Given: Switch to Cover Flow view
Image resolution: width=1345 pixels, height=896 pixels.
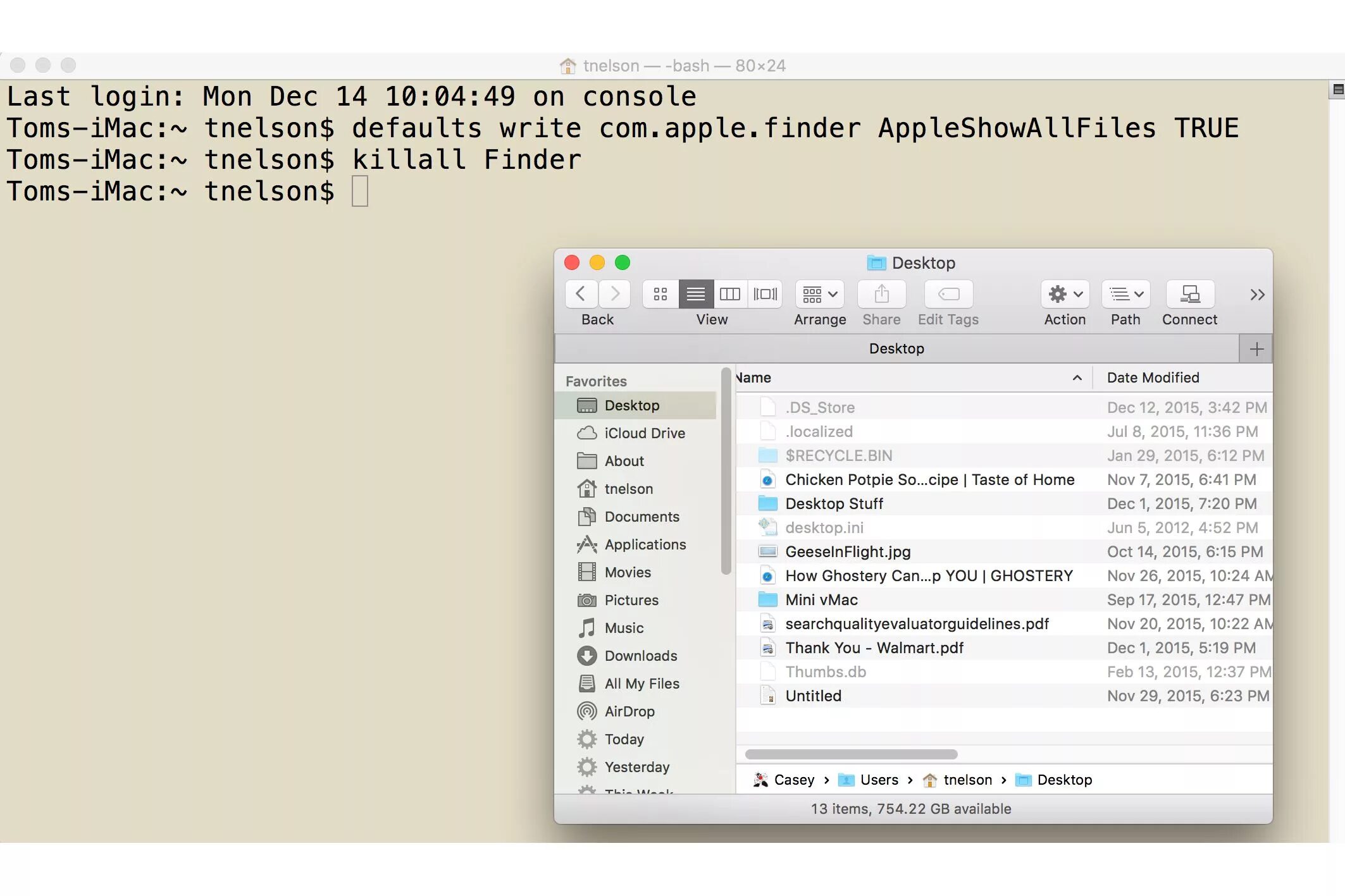Looking at the screenshot, I should point(765,294).
